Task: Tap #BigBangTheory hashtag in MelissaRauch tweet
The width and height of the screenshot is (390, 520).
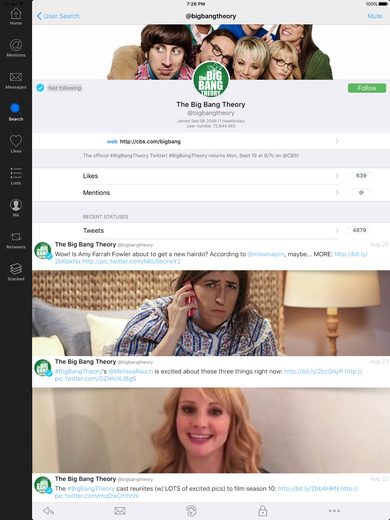Action: click(x=78, y=371)
